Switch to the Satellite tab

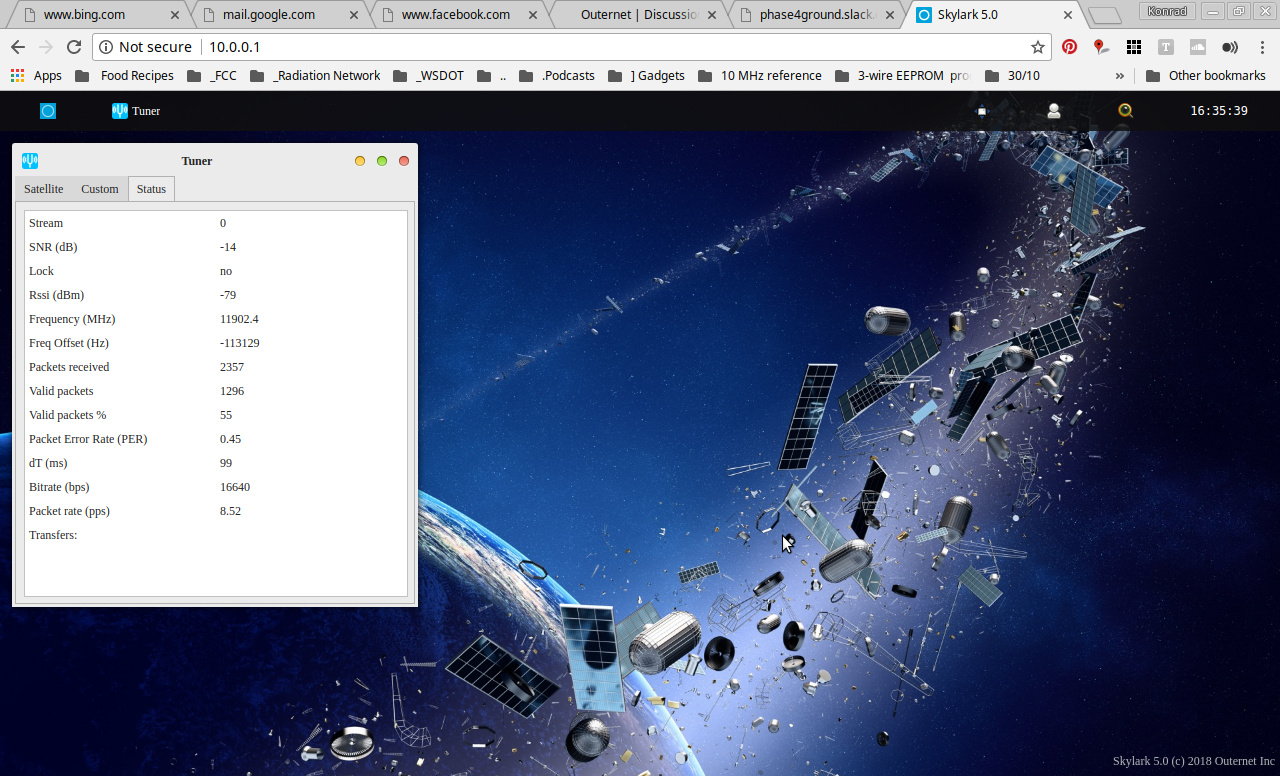44,189
